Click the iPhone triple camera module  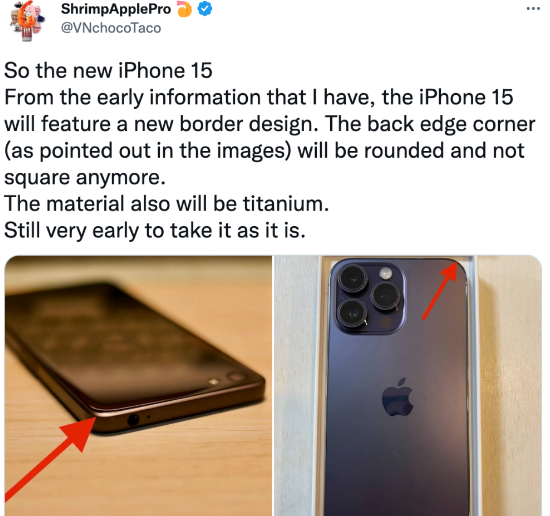pyautogui.click(x=369, y=297)
